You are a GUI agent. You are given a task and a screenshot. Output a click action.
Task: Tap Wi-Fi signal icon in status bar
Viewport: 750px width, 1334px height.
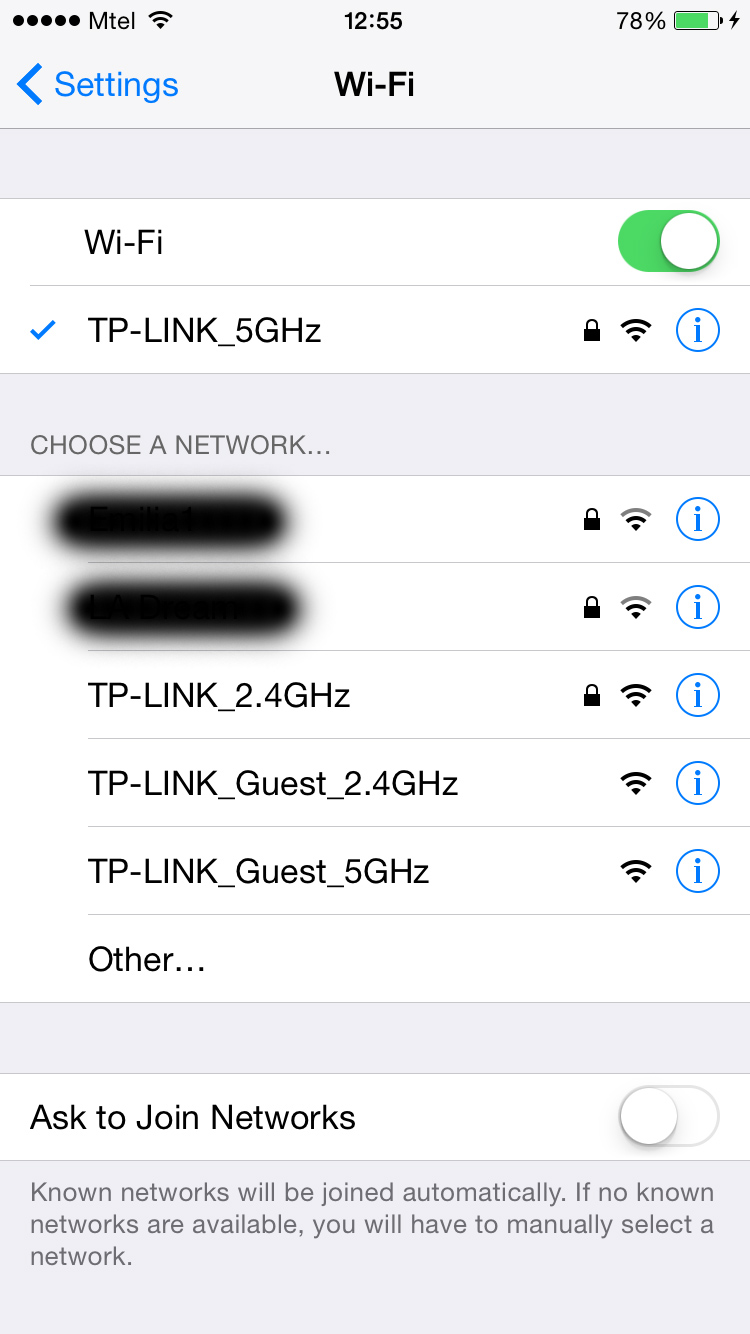click(x=159, y=20)
